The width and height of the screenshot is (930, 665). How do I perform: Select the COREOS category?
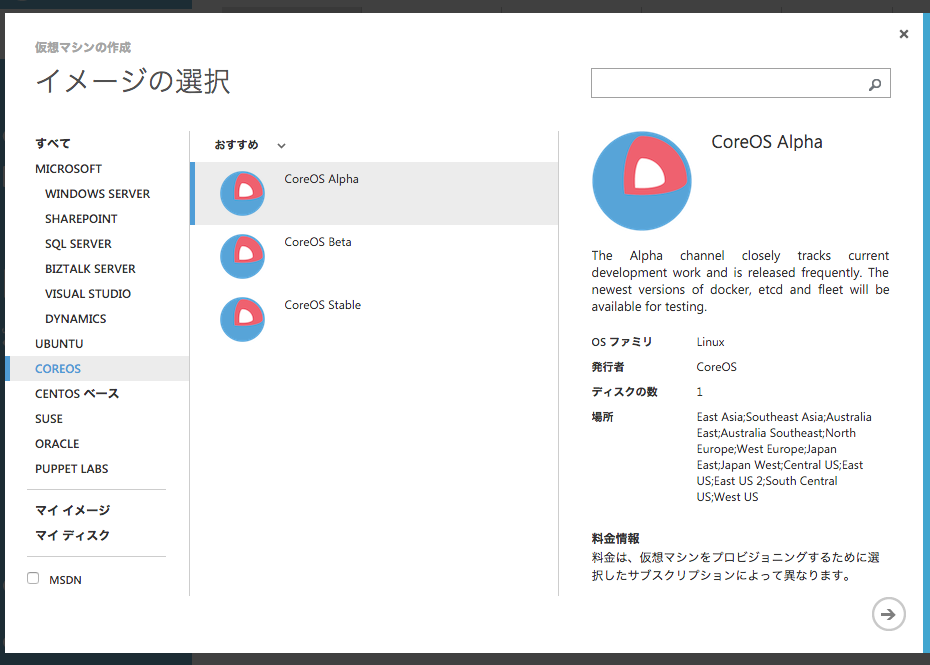97,368
